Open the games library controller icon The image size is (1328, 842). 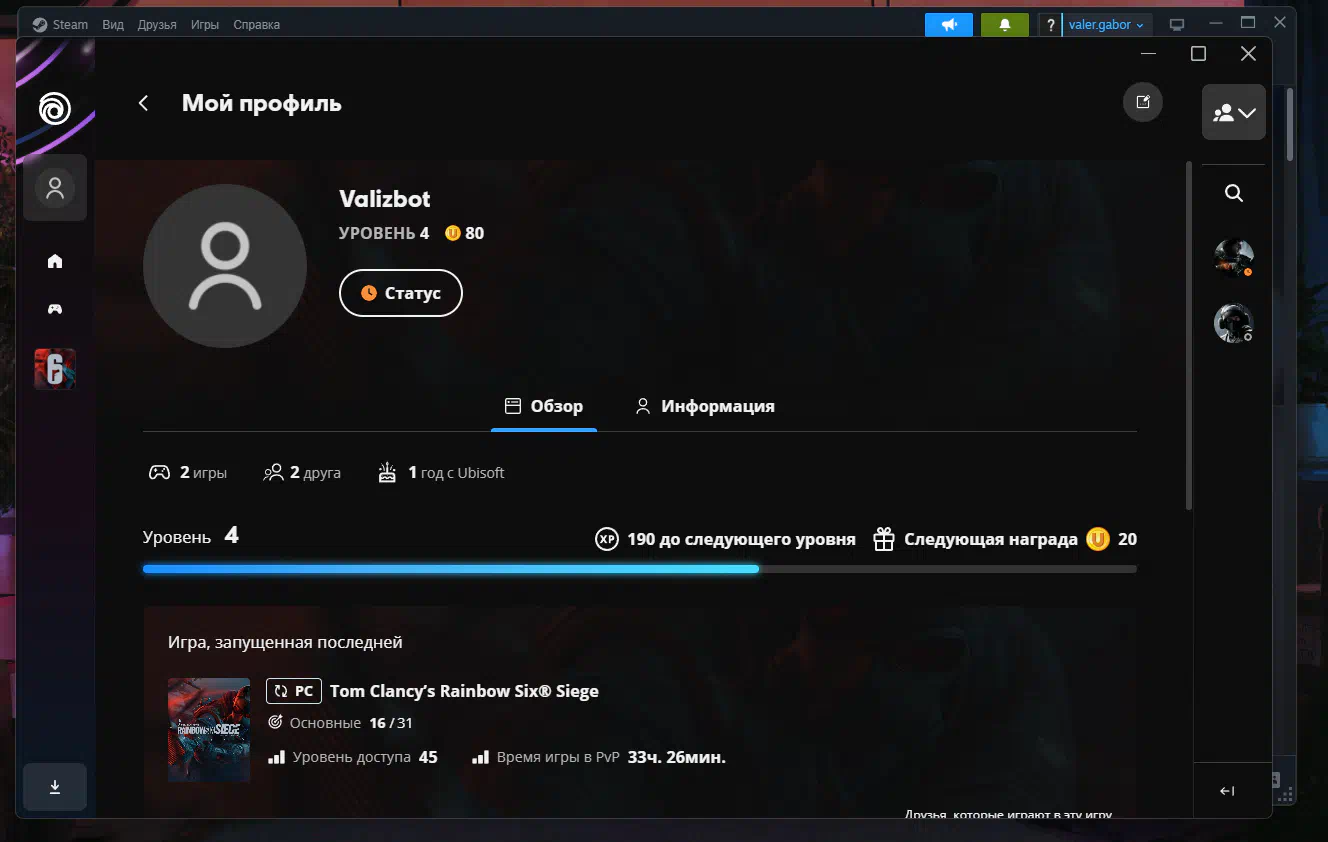[55, 309]
